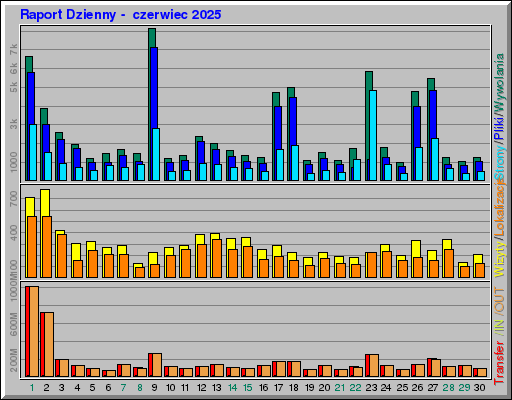The width and height of the screenshot is (512, 400).
Task: Click day 1's light orange transfer bar
Action: pyautogui.click(x=34, y=331)
